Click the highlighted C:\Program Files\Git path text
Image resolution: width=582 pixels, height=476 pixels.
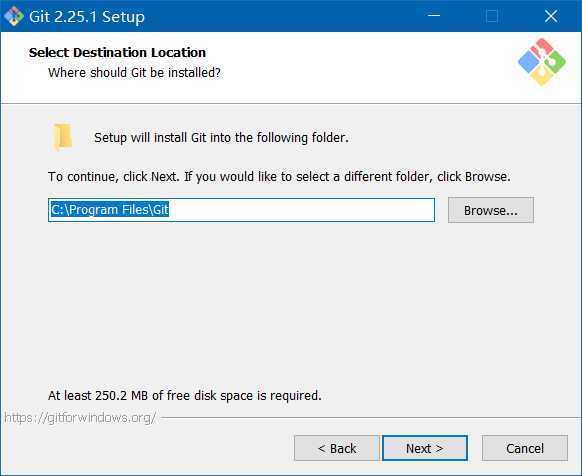pos(109,210)
